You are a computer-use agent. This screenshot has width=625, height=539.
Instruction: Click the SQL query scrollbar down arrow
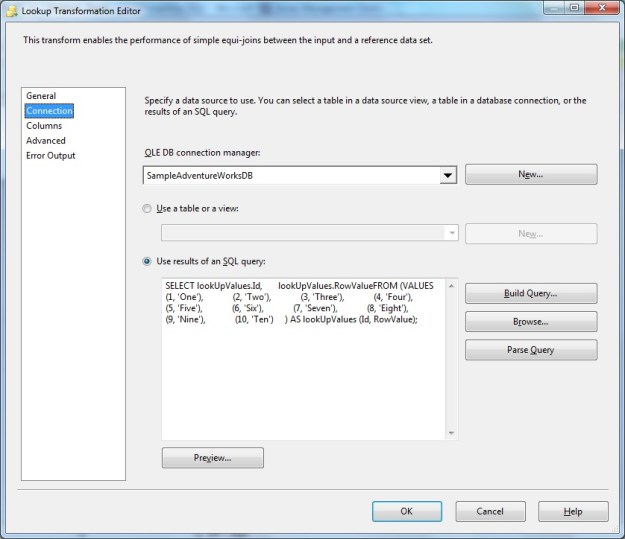(451, 432)
